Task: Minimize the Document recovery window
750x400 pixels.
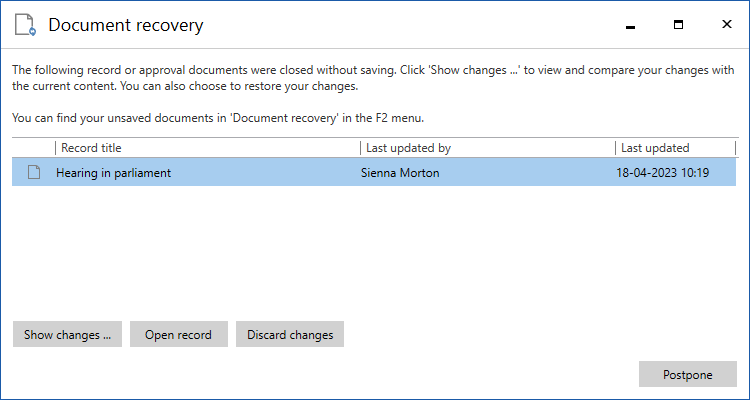Action: point(630,25)
